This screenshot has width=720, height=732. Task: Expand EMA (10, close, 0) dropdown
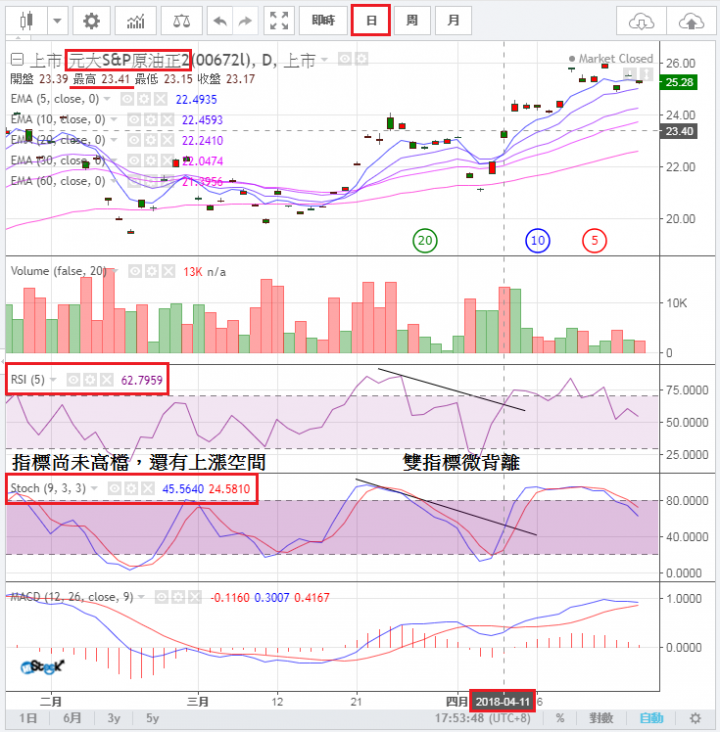[113, 120]
